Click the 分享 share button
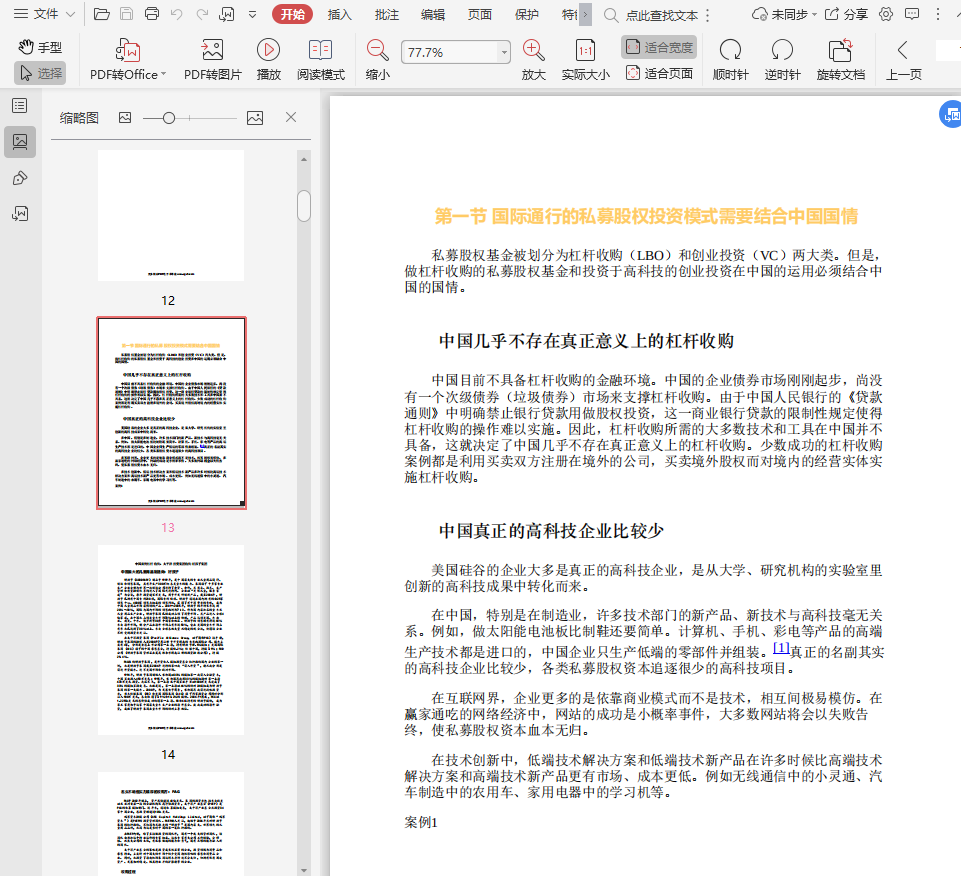The width and height of the screenshot is (961, 876). click(845, 14)
